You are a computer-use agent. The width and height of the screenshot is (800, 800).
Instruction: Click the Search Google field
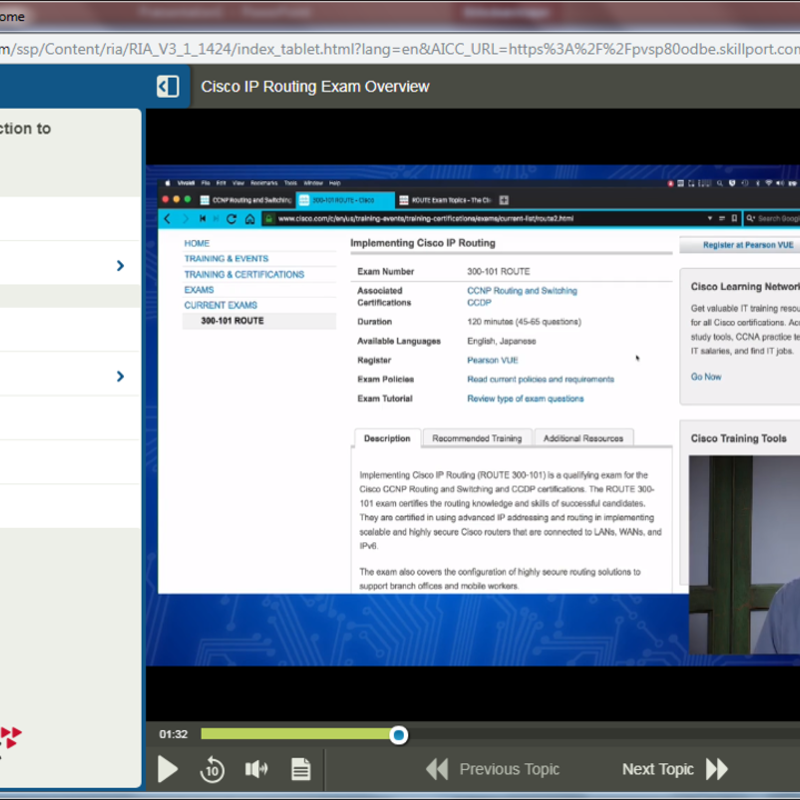(x=772, y=218)
